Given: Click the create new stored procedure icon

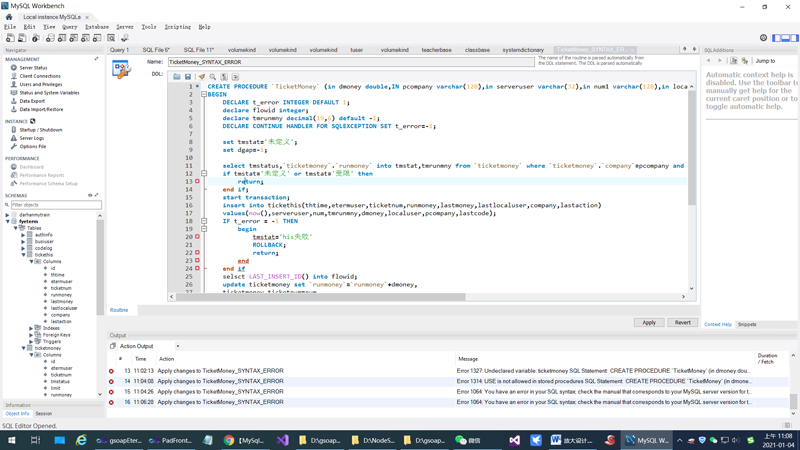Looking at the screenshot, I should click(x=85, y=38).
